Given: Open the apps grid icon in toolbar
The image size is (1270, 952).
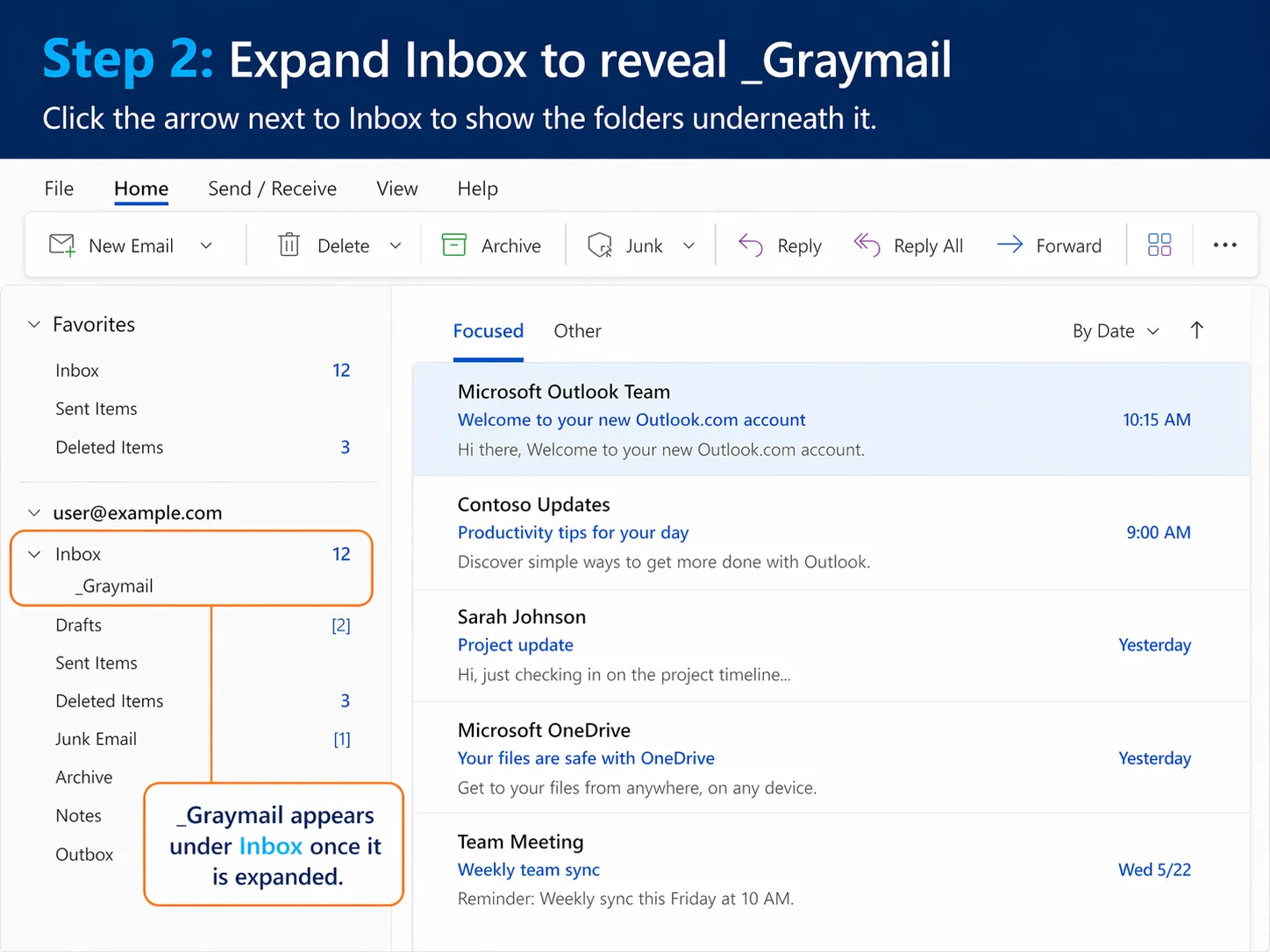Looking at the screenshot, I should (x=1159, y=245).
